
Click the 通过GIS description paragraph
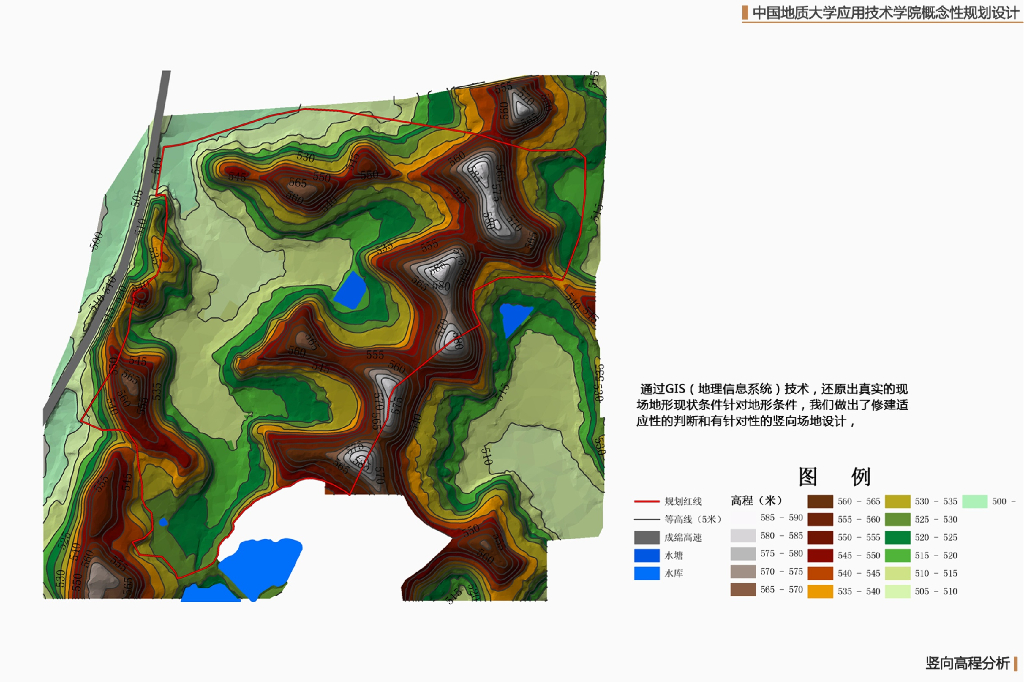coord(773,405)
